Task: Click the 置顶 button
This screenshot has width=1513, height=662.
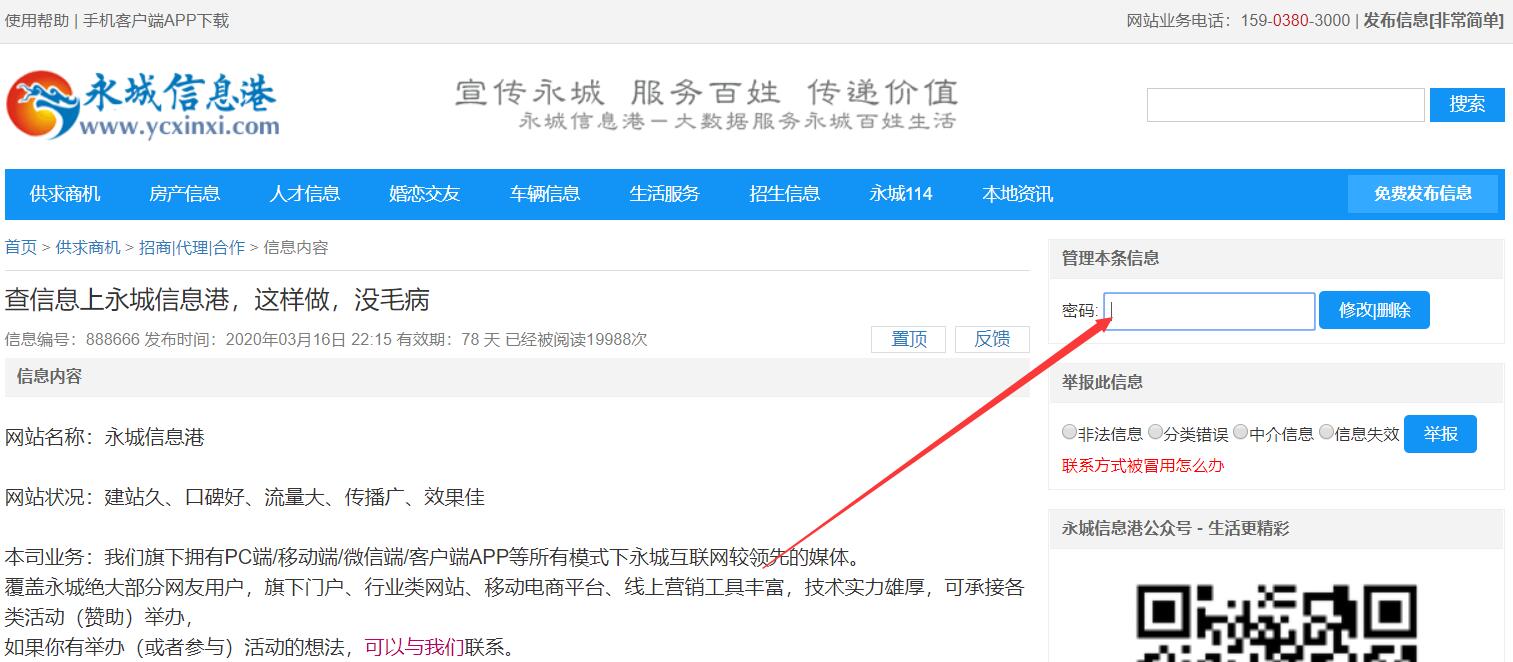Action: click(x=908, y=339)
